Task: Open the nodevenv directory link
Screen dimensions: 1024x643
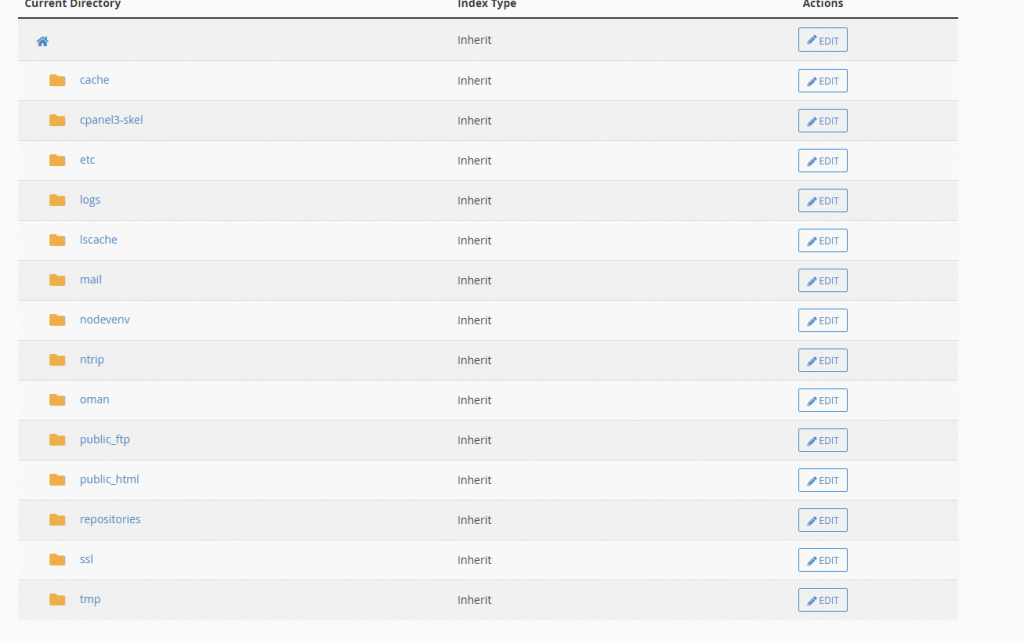Action: pos(104,320)
